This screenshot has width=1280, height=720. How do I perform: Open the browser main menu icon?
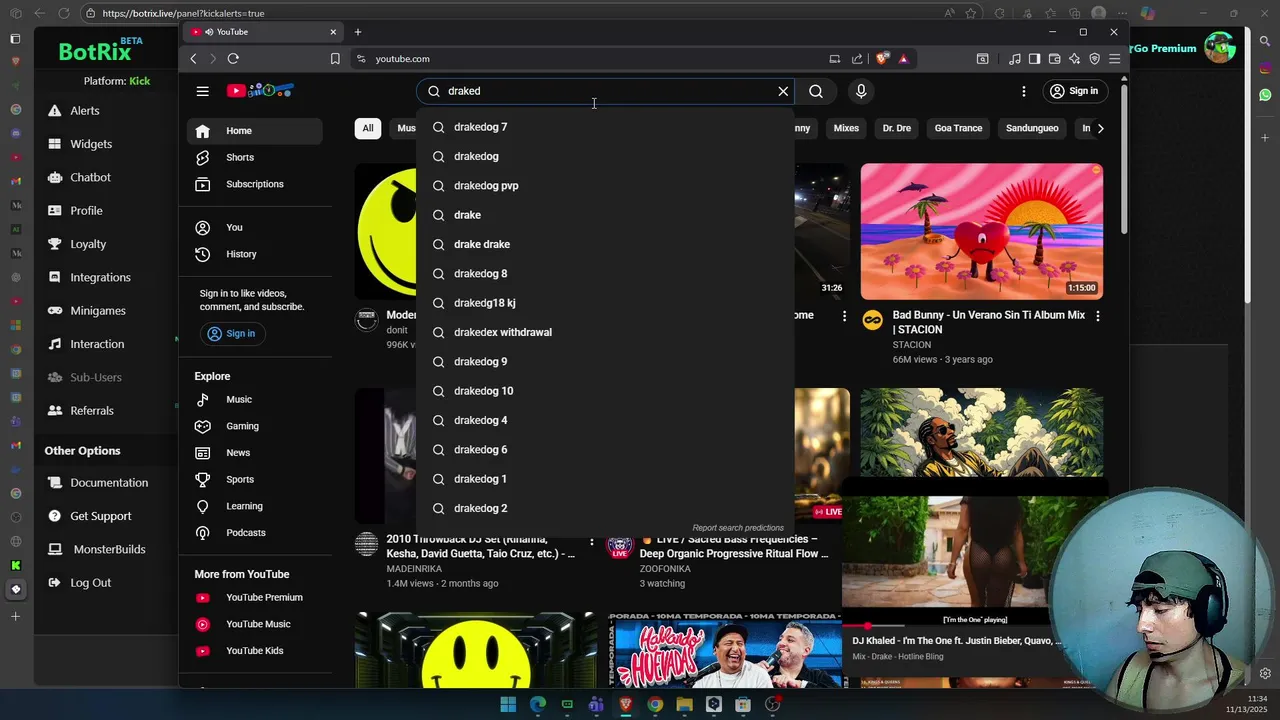(1114, 59)
